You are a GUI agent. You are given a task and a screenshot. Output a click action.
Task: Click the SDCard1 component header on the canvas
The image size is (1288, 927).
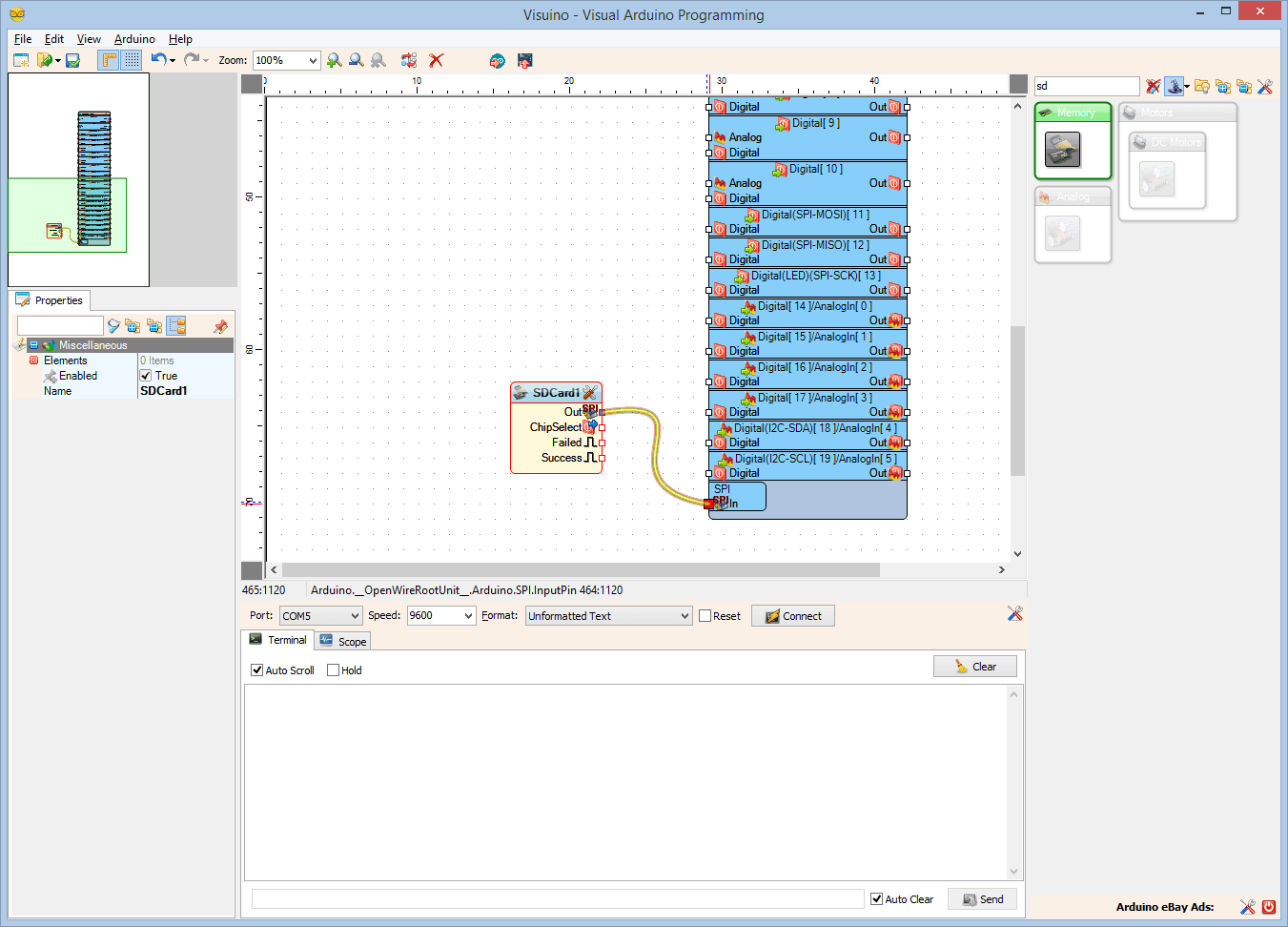click(x=553, y=393)
